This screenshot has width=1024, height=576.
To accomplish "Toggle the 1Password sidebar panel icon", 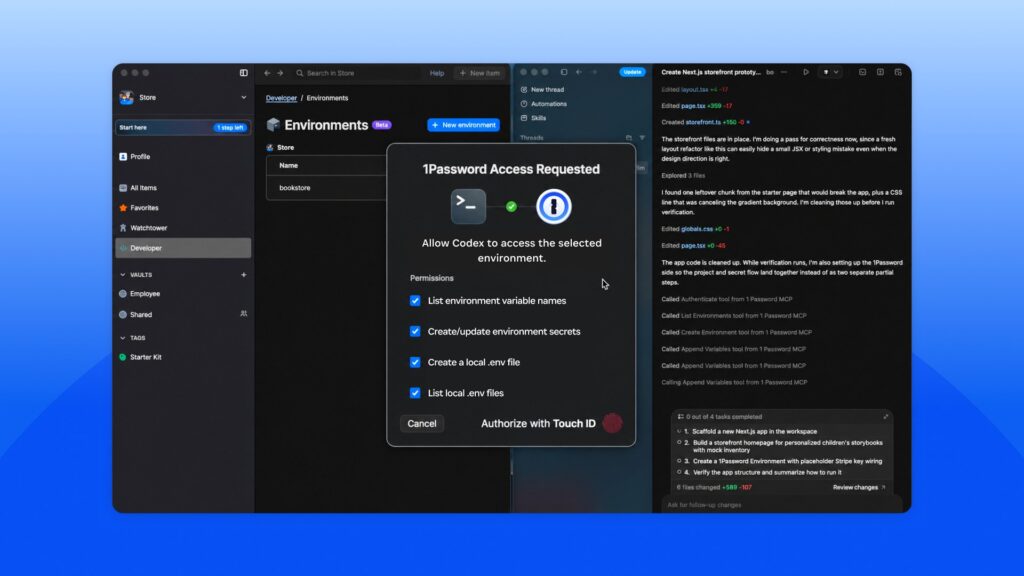I will tap(244, 73).
